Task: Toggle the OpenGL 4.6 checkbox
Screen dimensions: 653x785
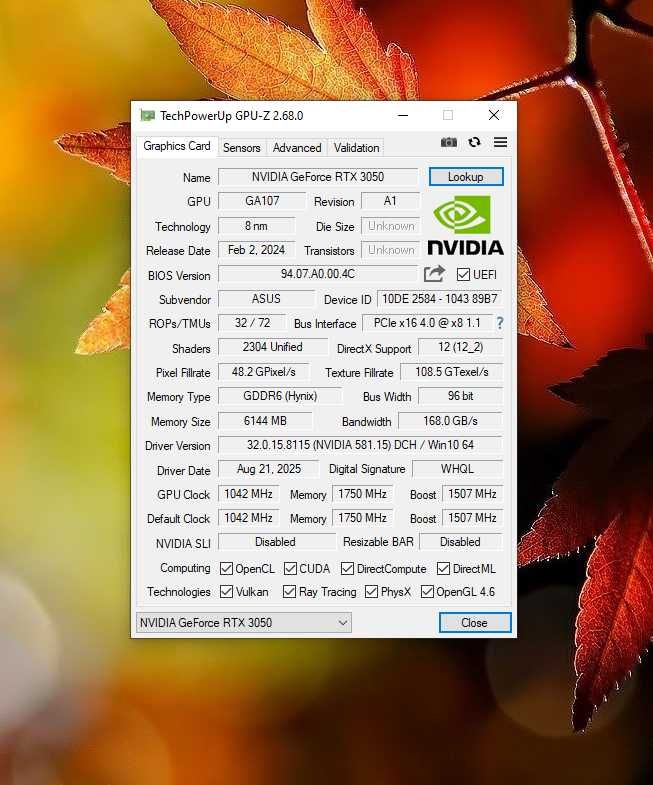Action: coord(427,591)
